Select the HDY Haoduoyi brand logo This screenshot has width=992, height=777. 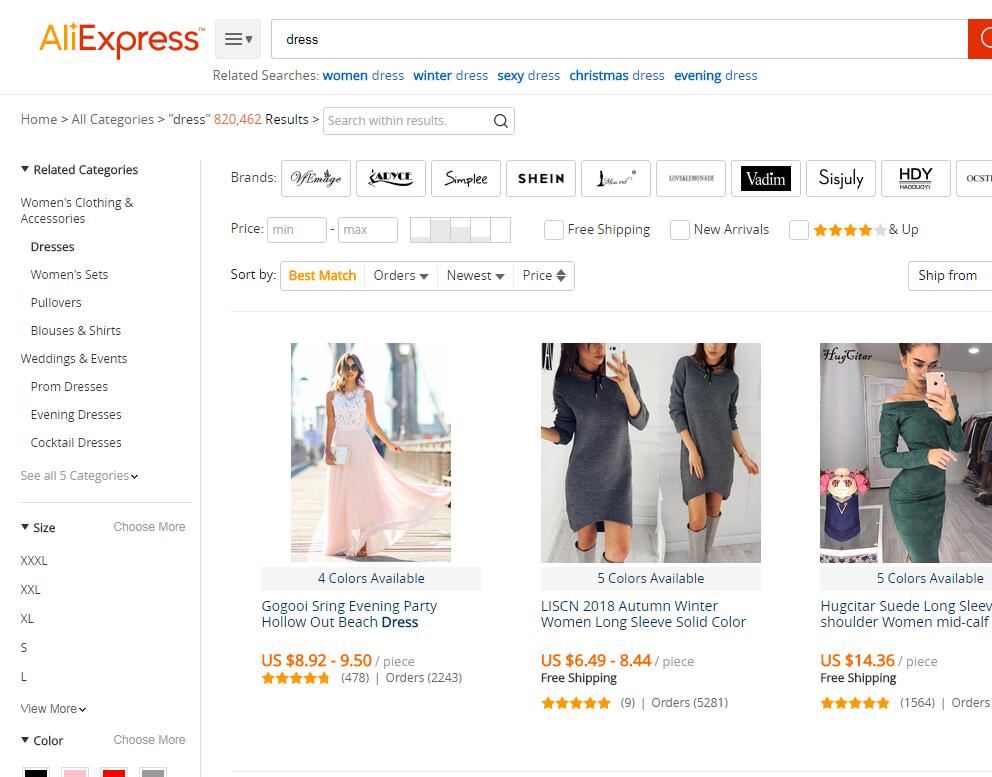pyautogui.click(x=915, y=178)
